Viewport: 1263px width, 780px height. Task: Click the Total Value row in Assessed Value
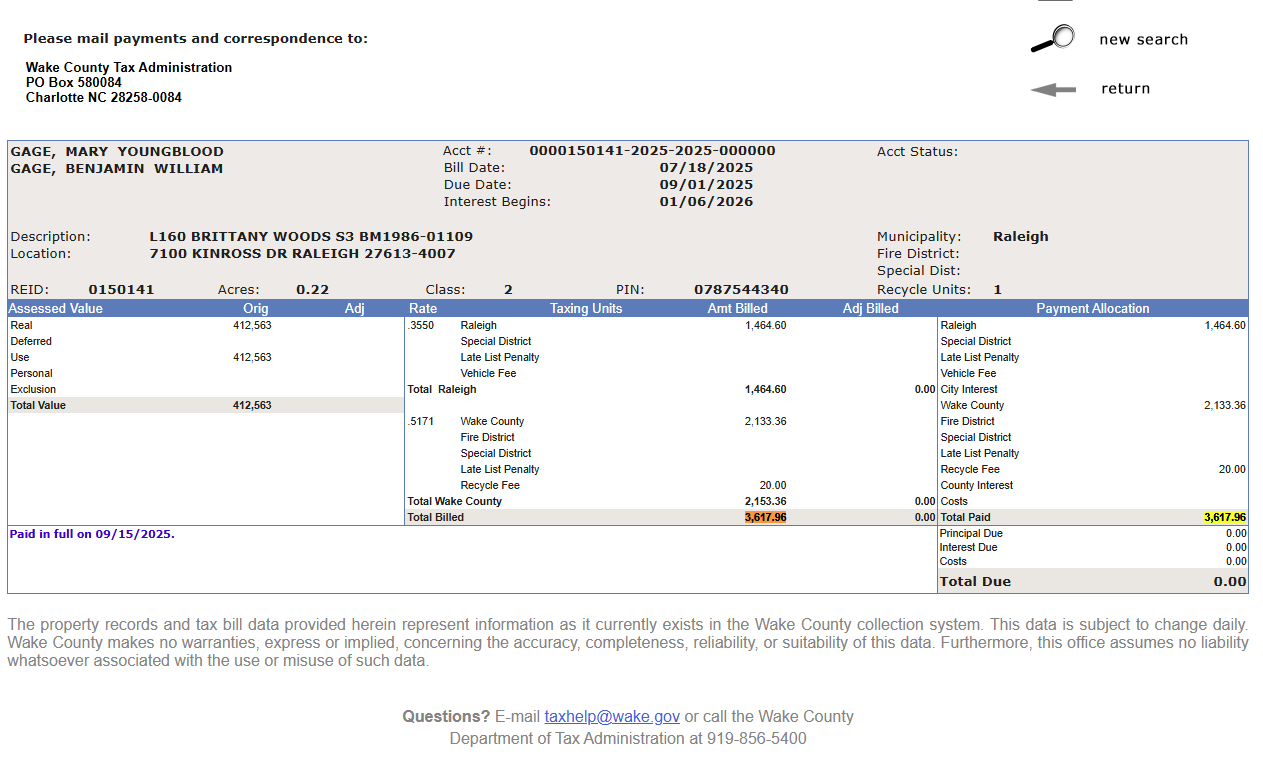point(38,405)
